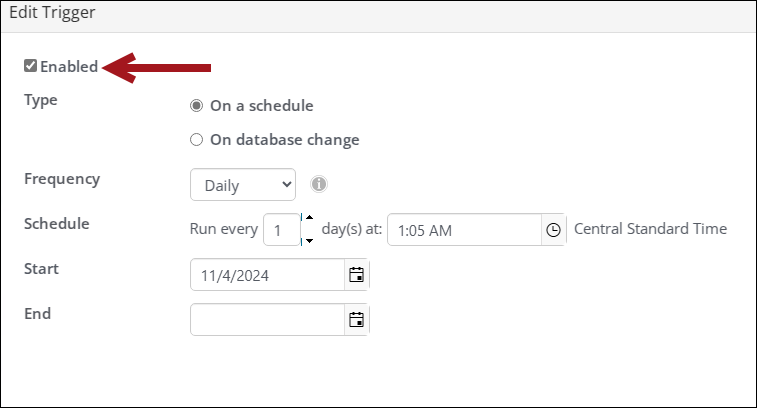Click the Central Standard Time text

[x=650, y=228]
